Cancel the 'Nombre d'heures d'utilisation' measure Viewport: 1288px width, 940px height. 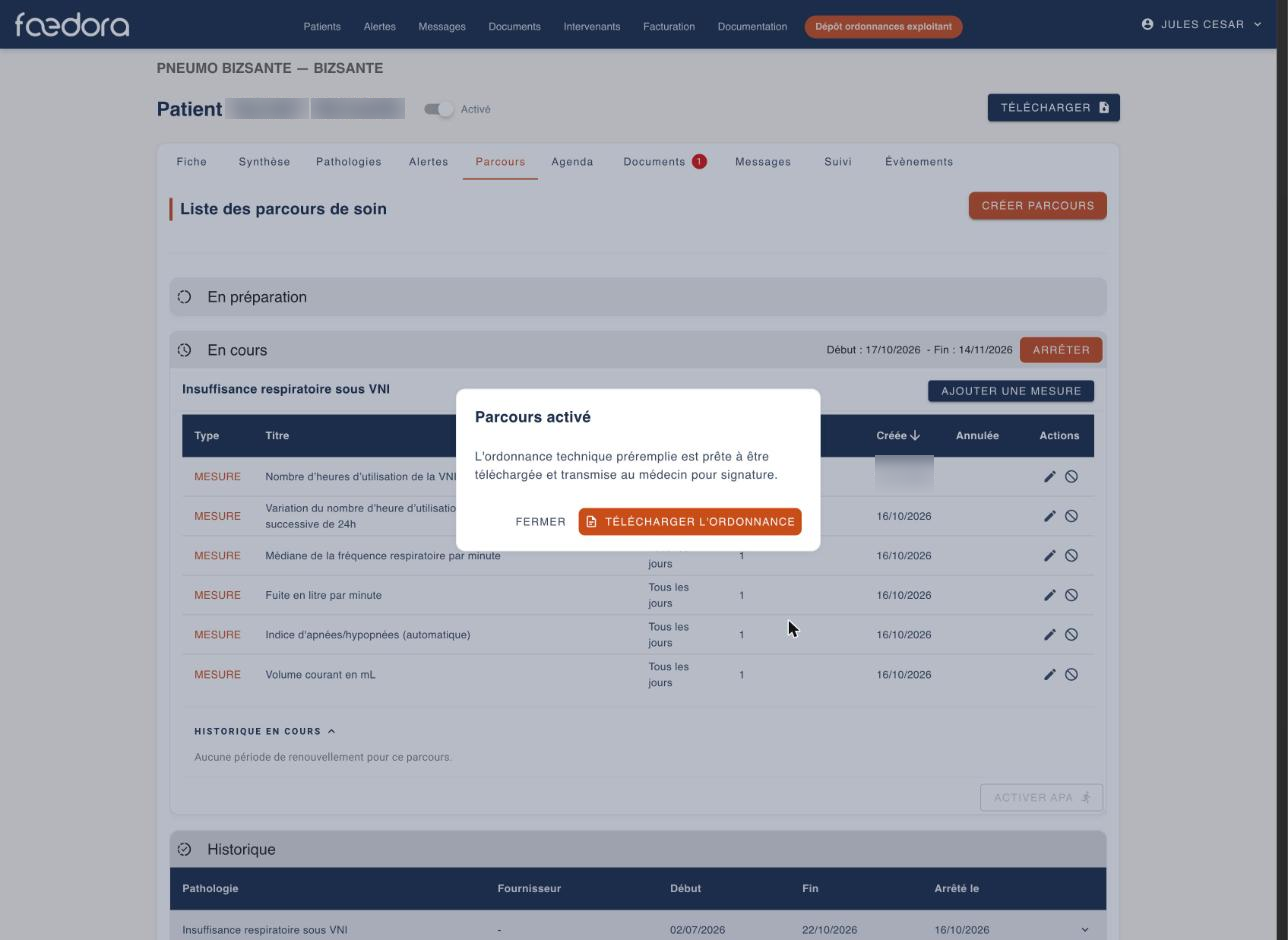click(1071, 477)
